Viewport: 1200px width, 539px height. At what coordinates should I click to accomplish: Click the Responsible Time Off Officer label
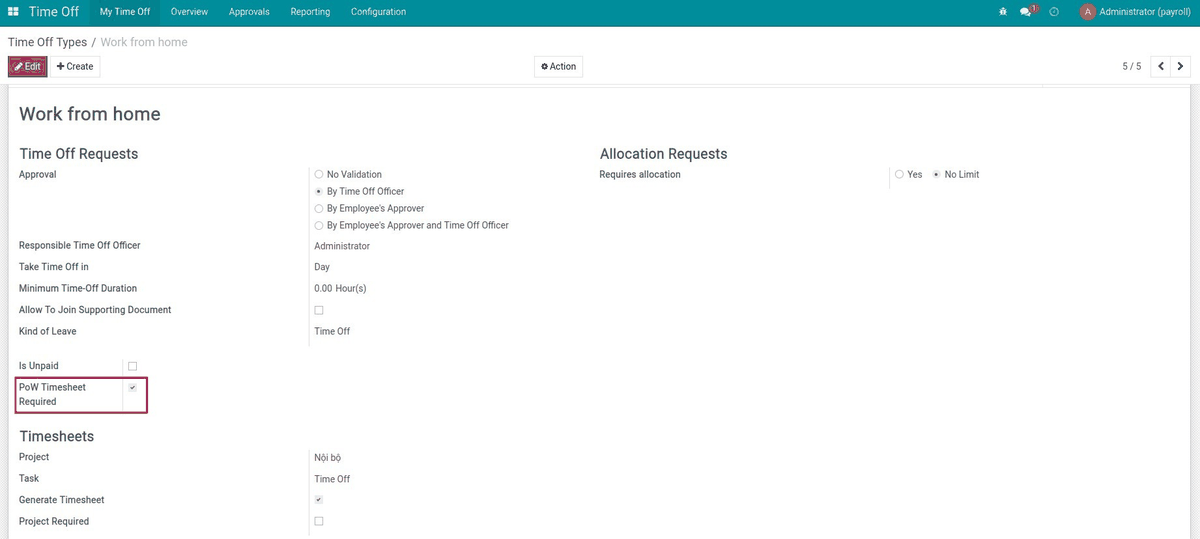pos(80,246)
